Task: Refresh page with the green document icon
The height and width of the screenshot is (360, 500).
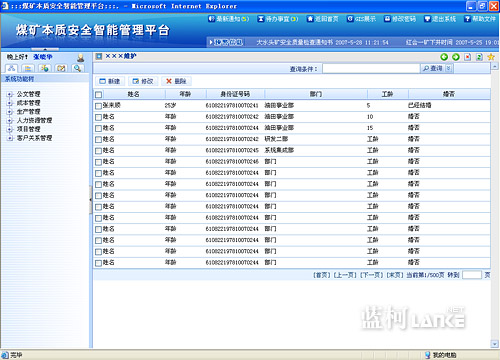Action: [479, 57]
